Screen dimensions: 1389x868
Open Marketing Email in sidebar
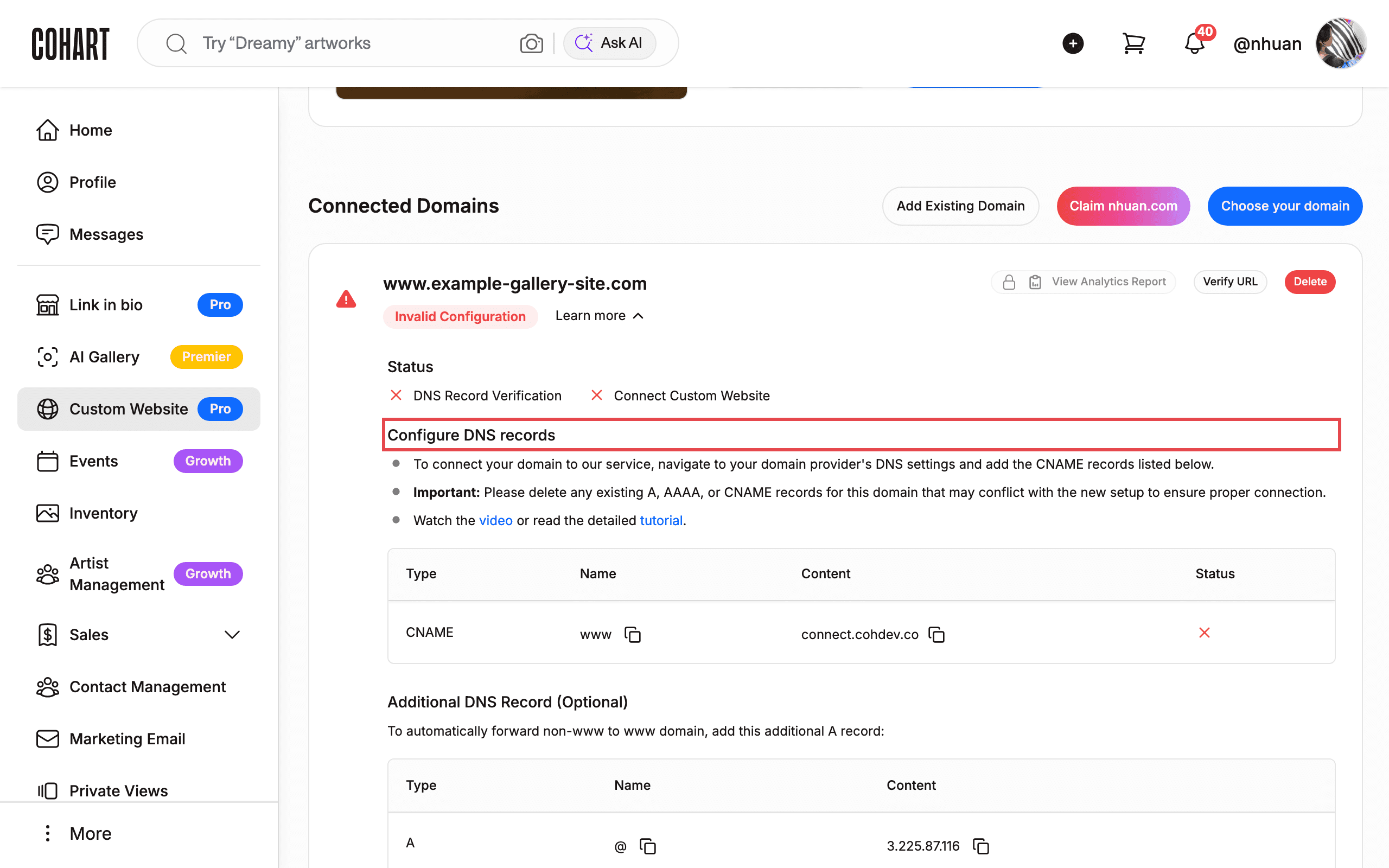[139, 739]
